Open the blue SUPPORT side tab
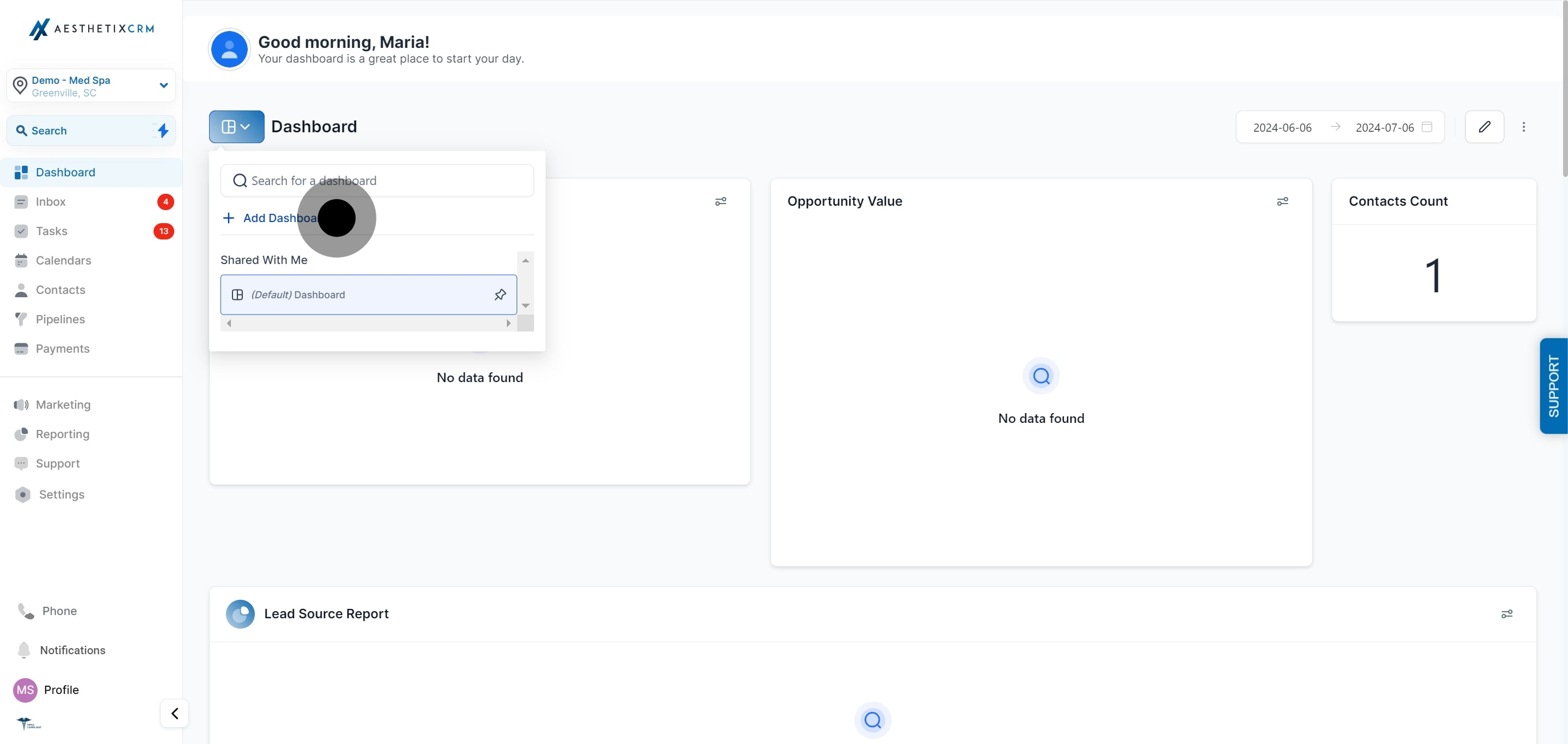The image size is (1568, 744). tap(1553, 386)
